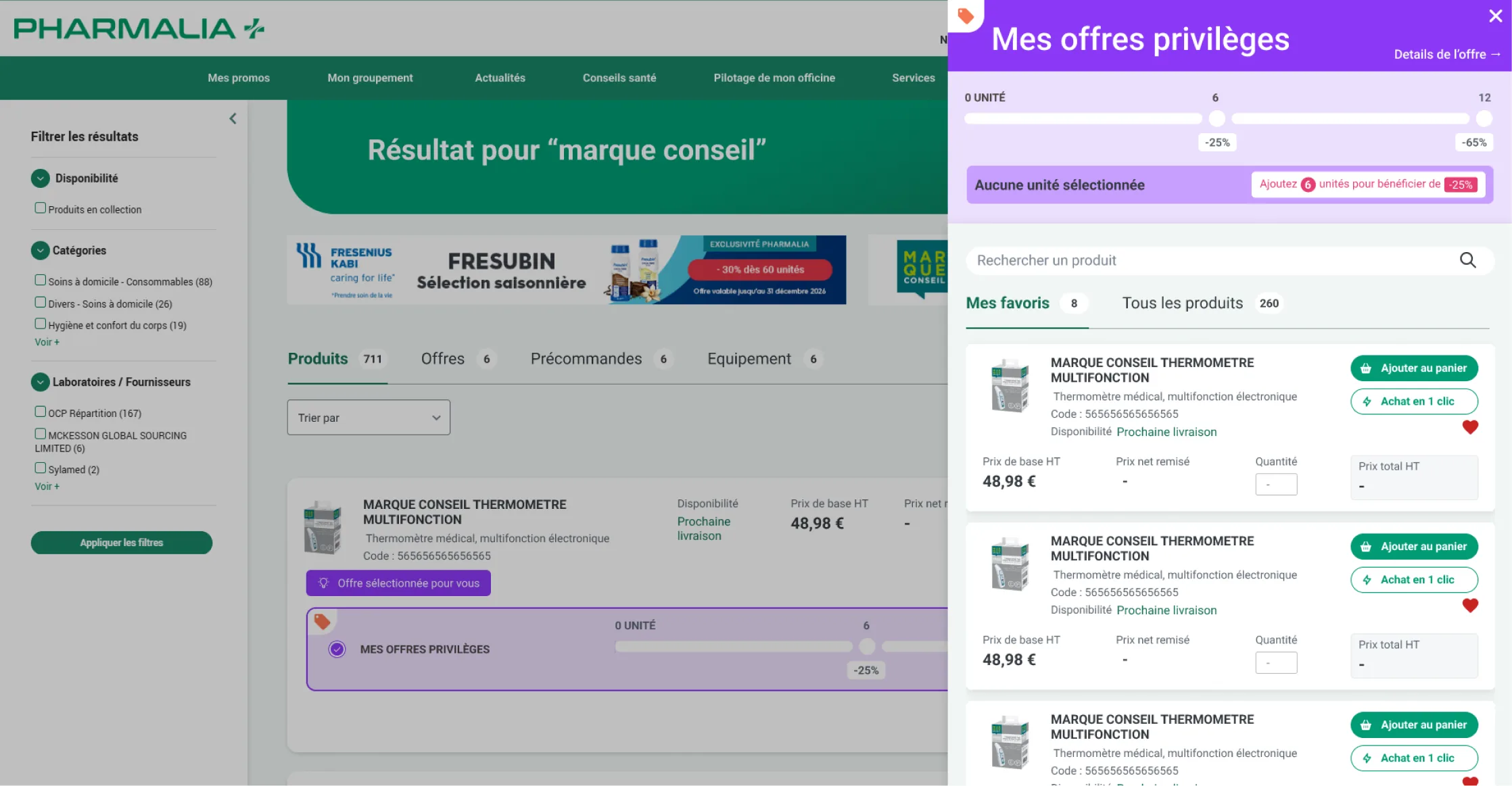Check MCKESSON GLOBAL SOURCING filter
Image resolution: width=1512 pixels, height=786 pixels.
pyautogui.click(x=41, y=434)
